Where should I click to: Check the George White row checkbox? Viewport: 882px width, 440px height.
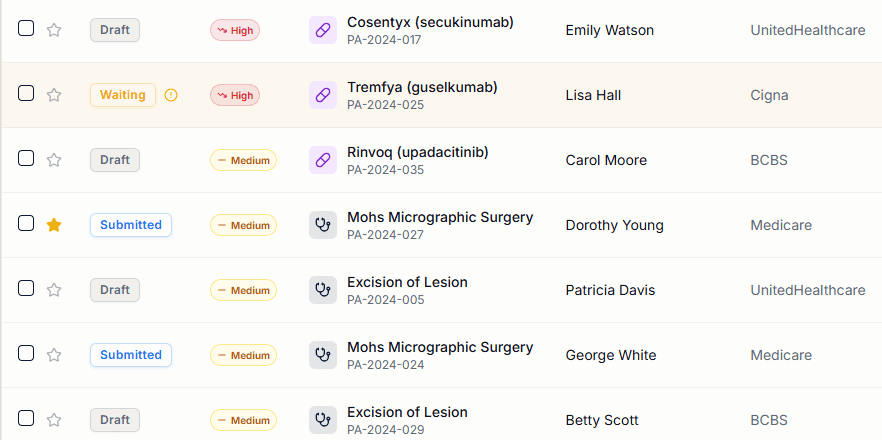[26, 354]
